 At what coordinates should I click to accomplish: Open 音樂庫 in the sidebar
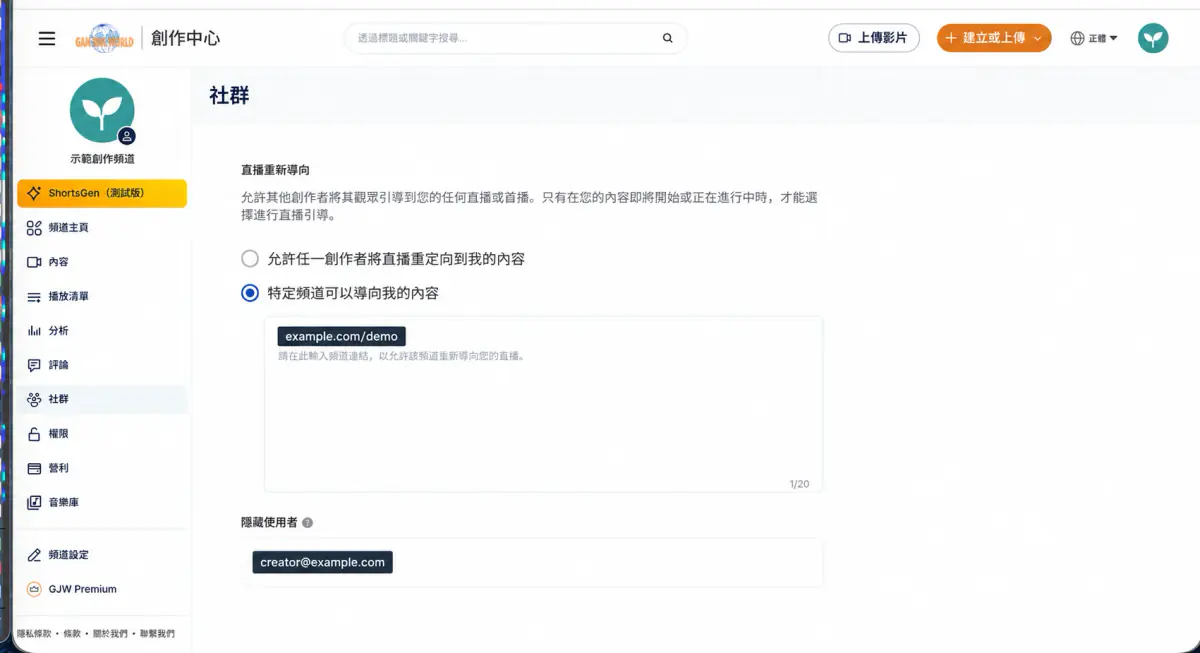(x=102, y=502)
